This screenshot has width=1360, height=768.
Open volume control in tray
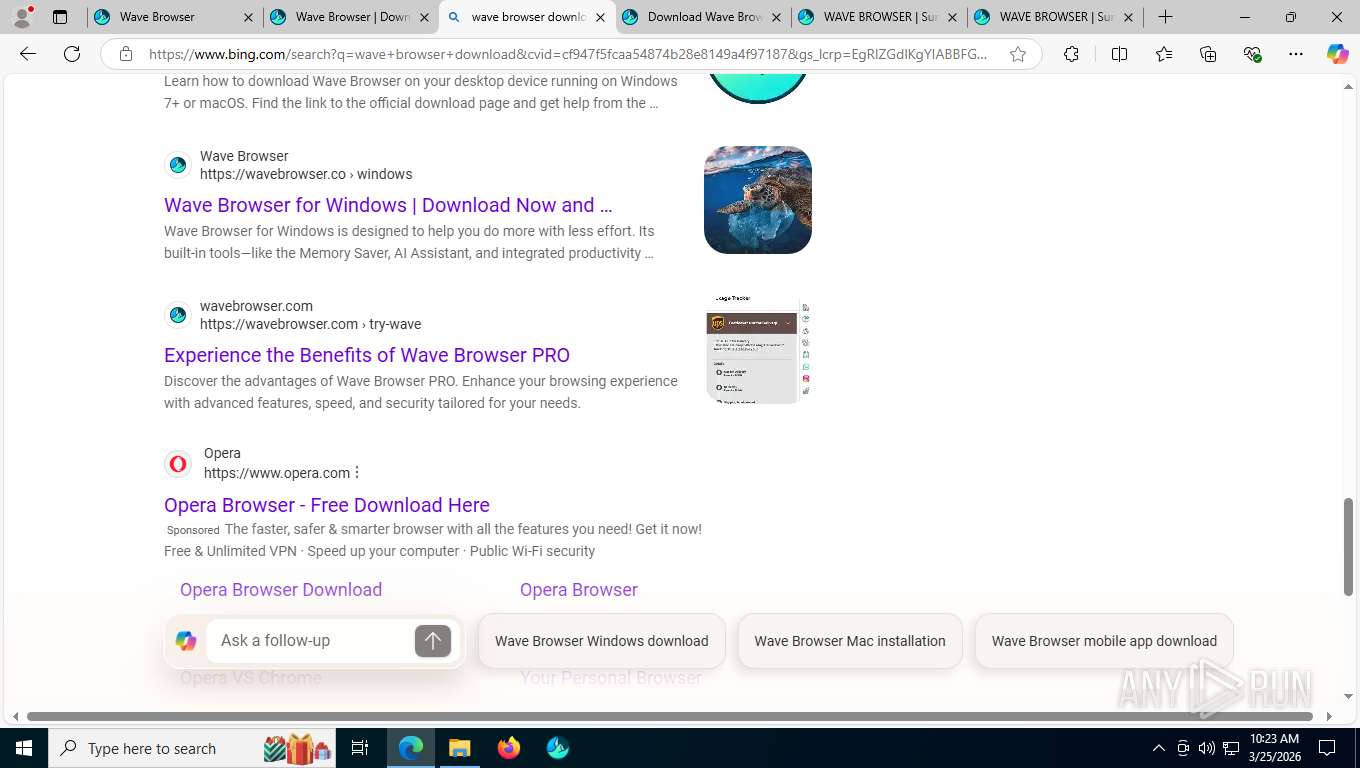click(x=1206, y=748)
